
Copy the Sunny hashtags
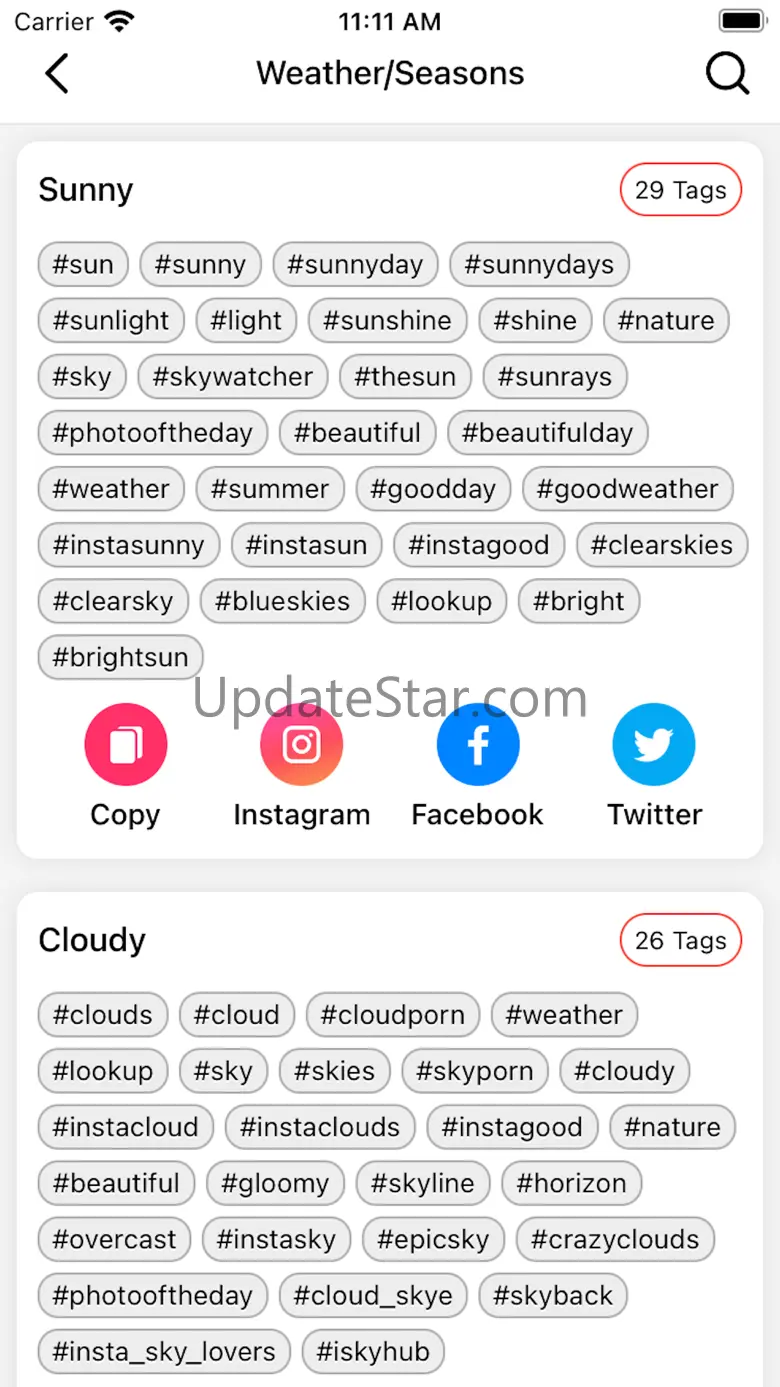[x=125, y=745]
